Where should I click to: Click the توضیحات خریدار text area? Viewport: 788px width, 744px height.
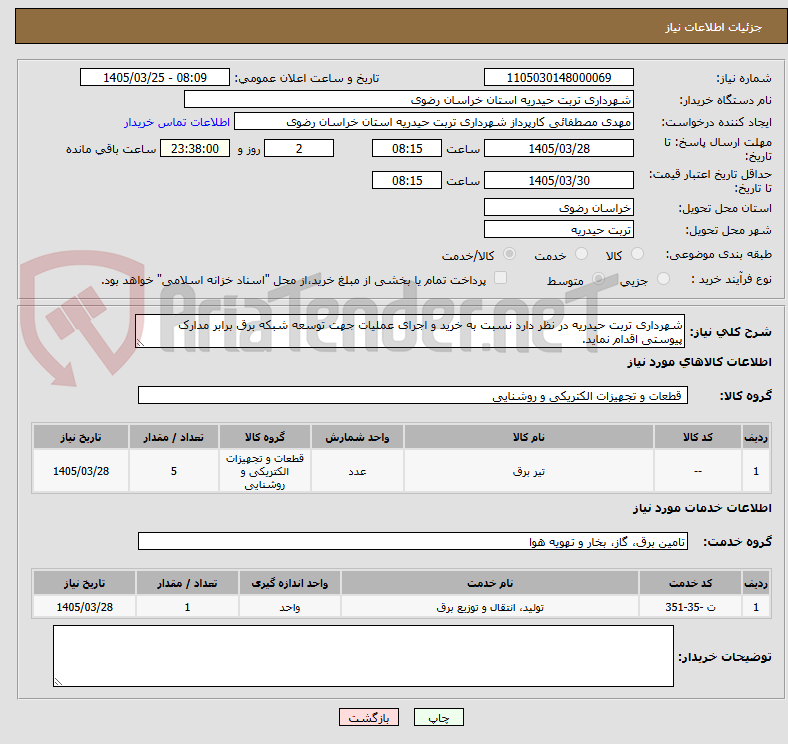363,656
